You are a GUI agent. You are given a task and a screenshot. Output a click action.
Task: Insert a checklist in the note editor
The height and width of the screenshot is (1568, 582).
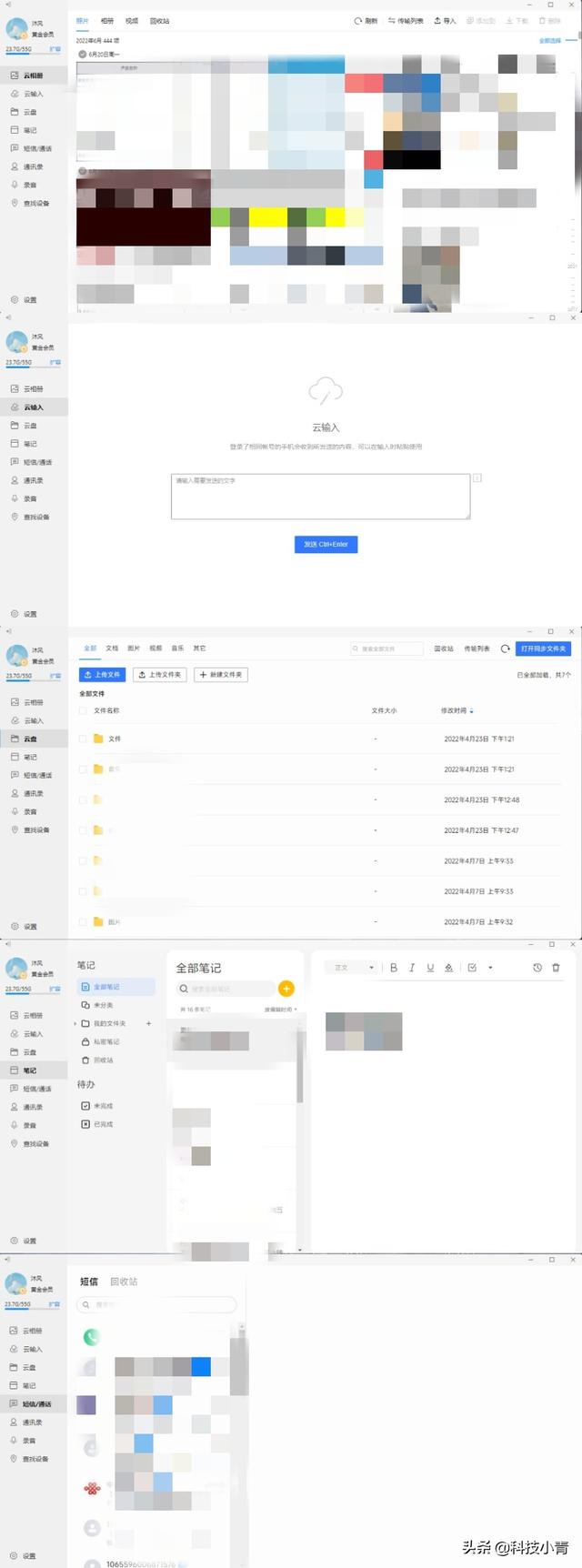pyautogui.click(x=472, y=968)
